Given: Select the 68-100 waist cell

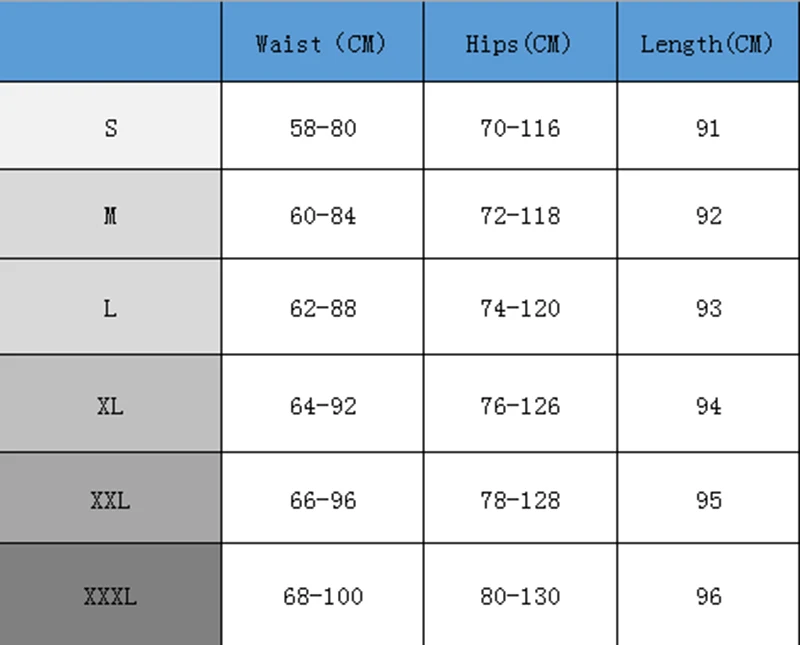Looking at the screenshot, I should 322,594.
